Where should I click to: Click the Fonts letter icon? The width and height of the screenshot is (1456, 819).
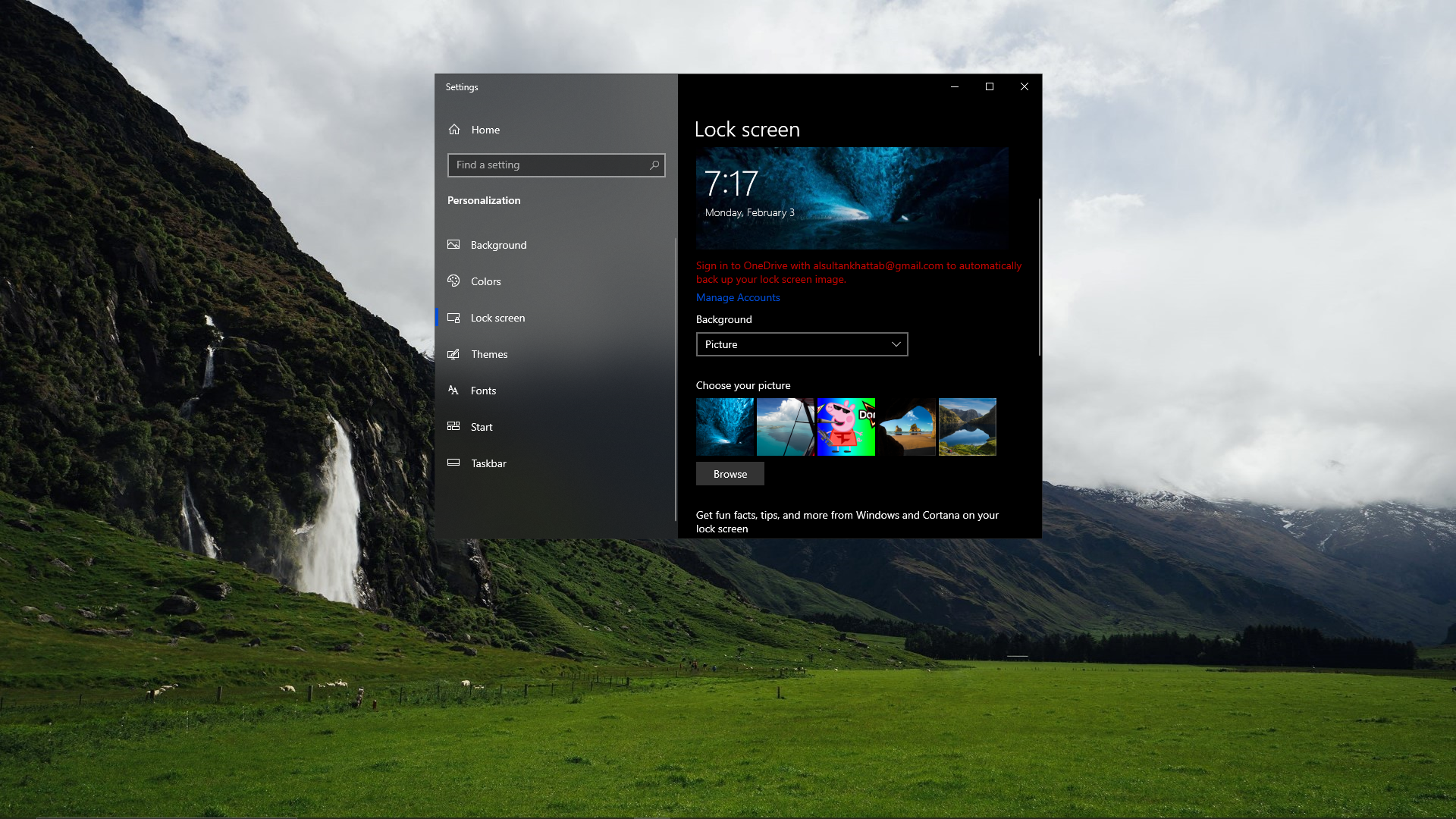453,391
